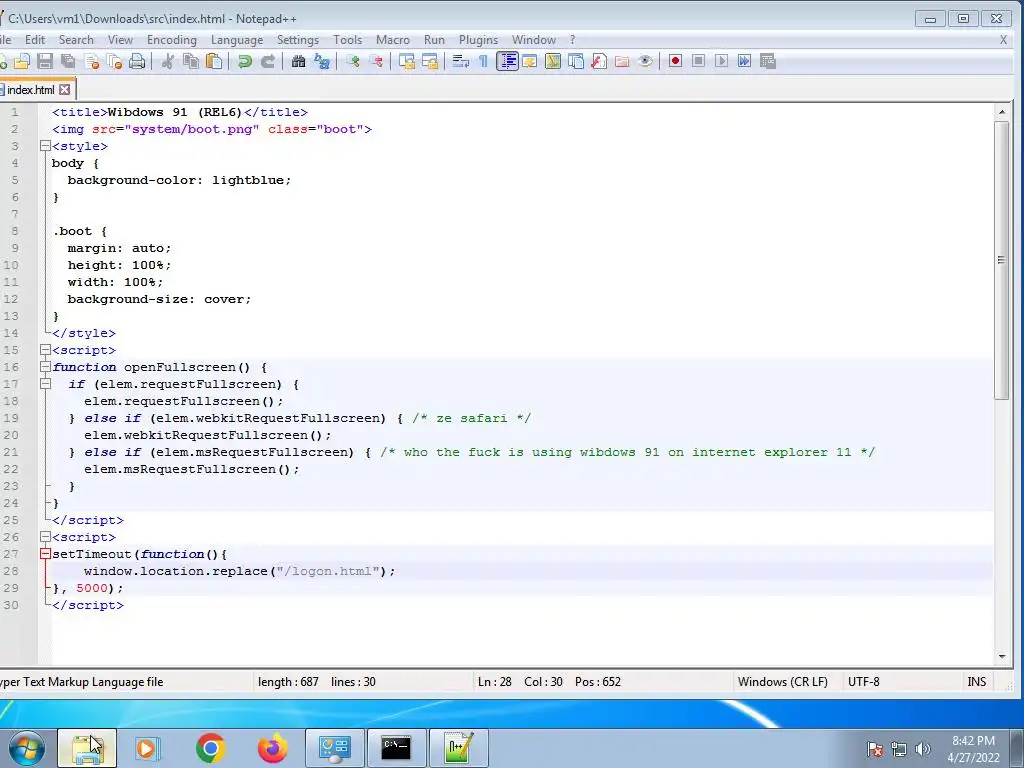
Task: Click the vertical scrollbar thumb
Action: point(1001,260)
